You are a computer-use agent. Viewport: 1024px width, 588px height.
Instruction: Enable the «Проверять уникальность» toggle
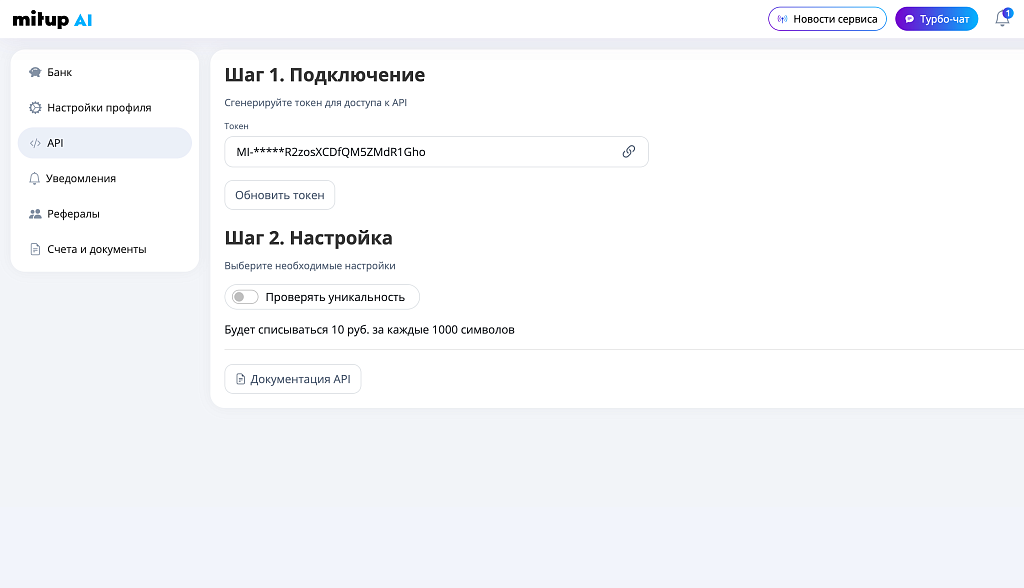242,296
